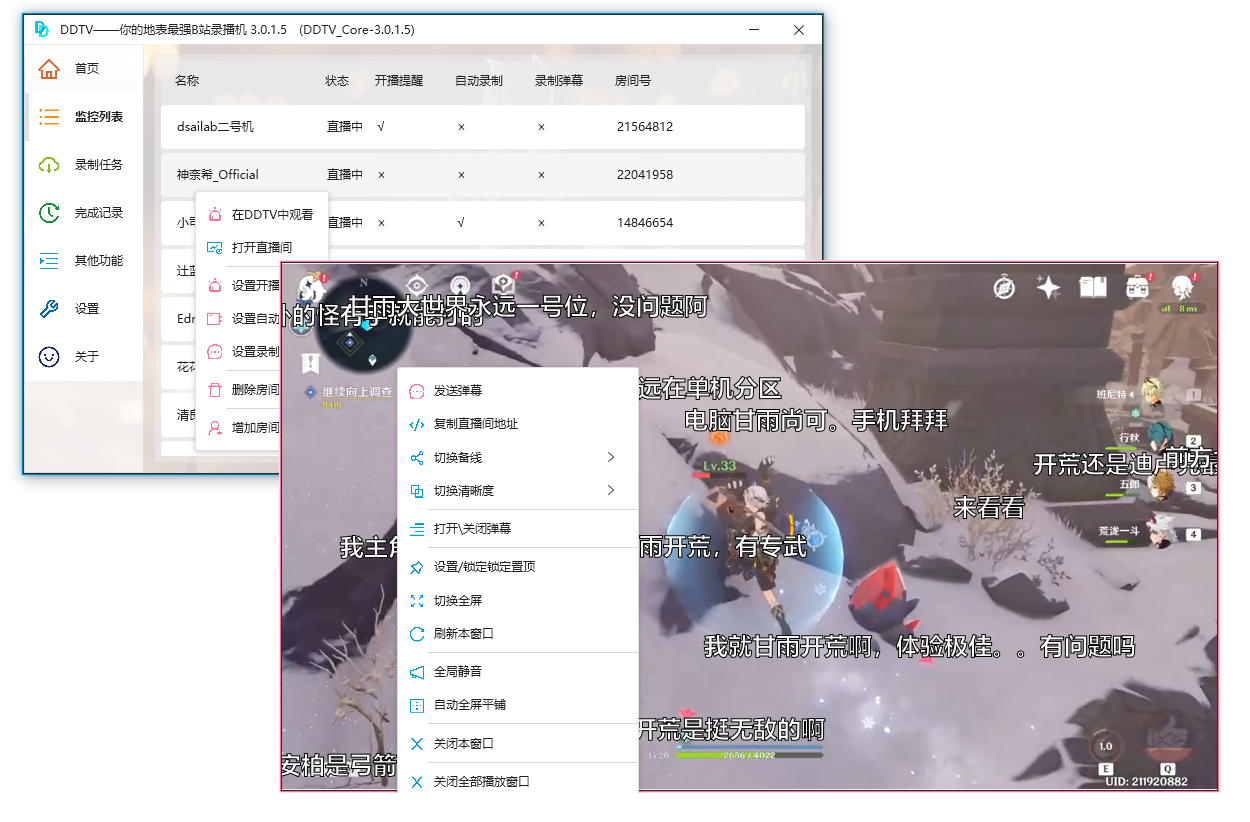Click the 自动录制 column header
The image size is (1250, 822).
click(x=479, y=80)
